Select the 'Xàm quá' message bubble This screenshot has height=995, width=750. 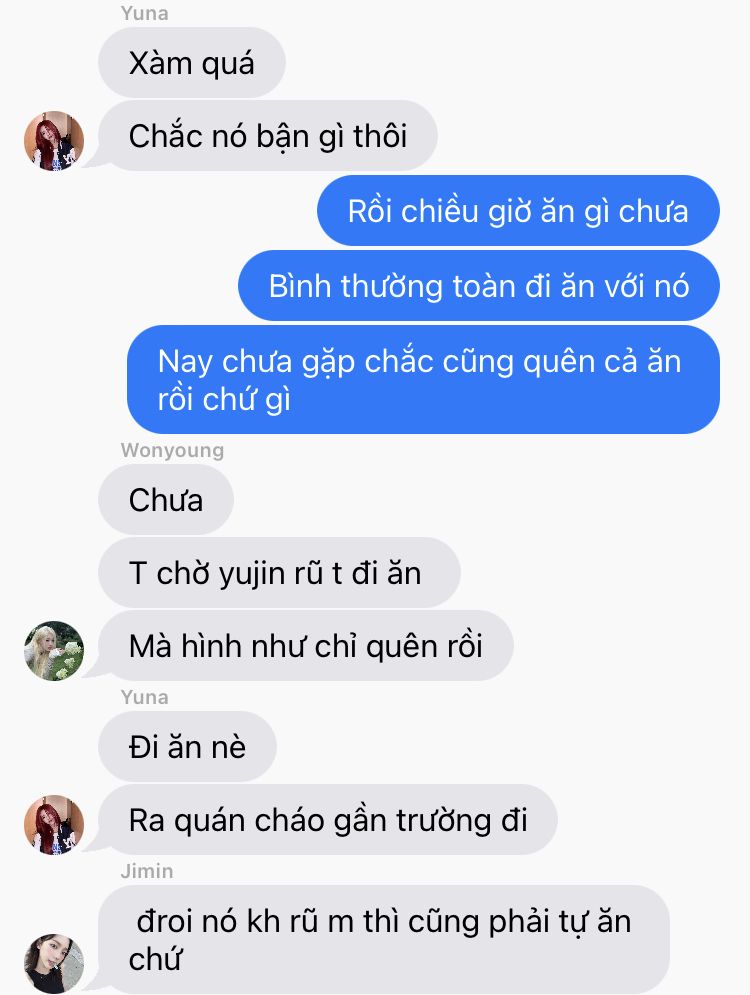pos(192,63)
